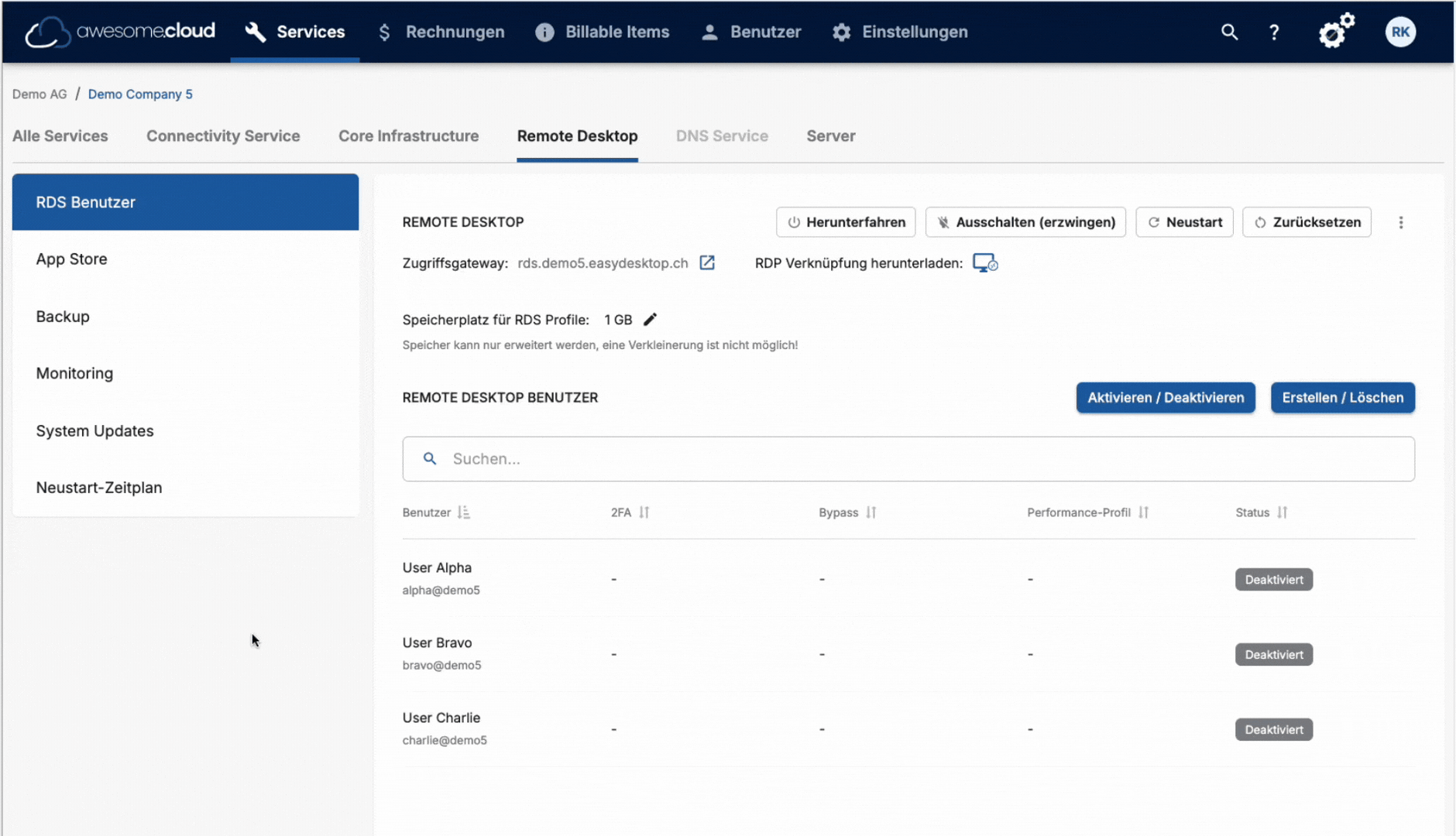Image resolution: width=1456 pixels, height=836 pixels.
Task: Click the Neustart button
Action: click(1184, 222)
